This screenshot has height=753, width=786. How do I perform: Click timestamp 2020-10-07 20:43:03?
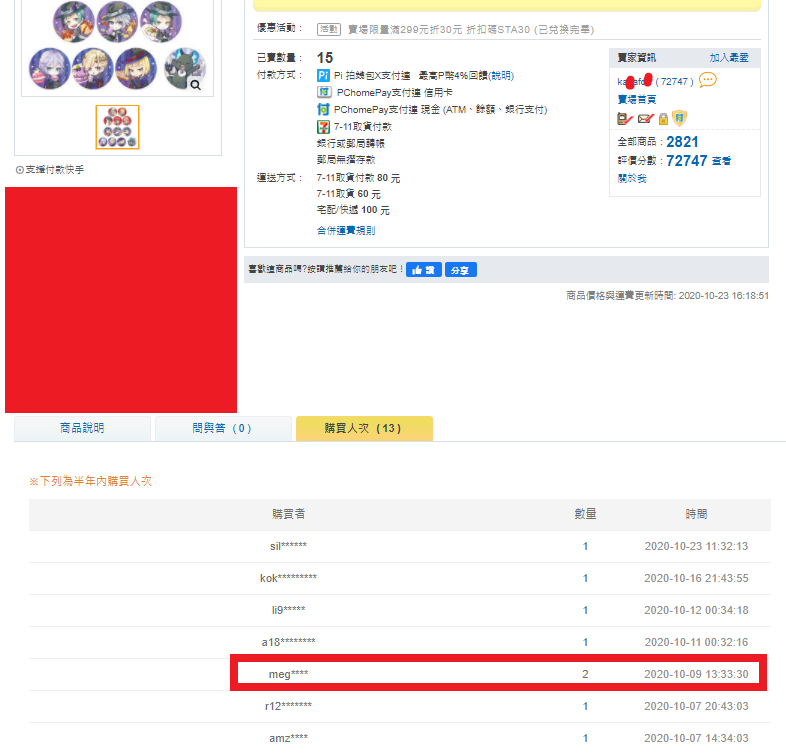(696, 706)
